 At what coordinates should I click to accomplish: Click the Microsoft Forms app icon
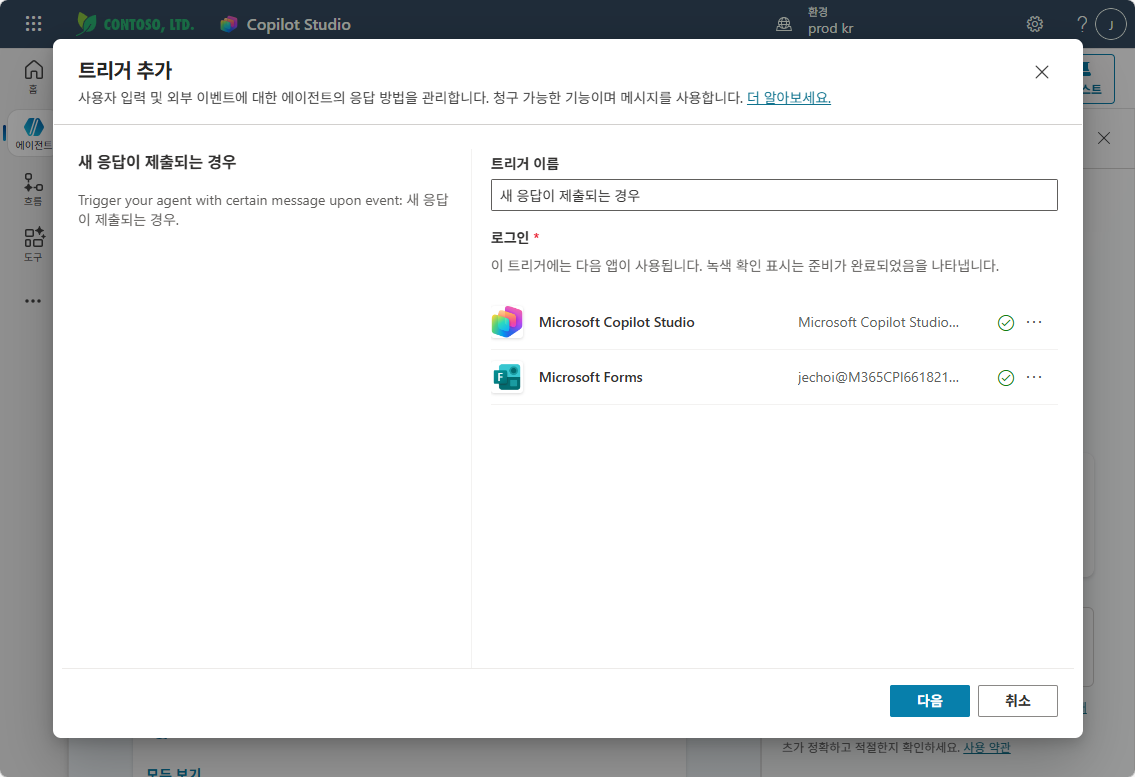pyautogui.click(x=507, y=377)
